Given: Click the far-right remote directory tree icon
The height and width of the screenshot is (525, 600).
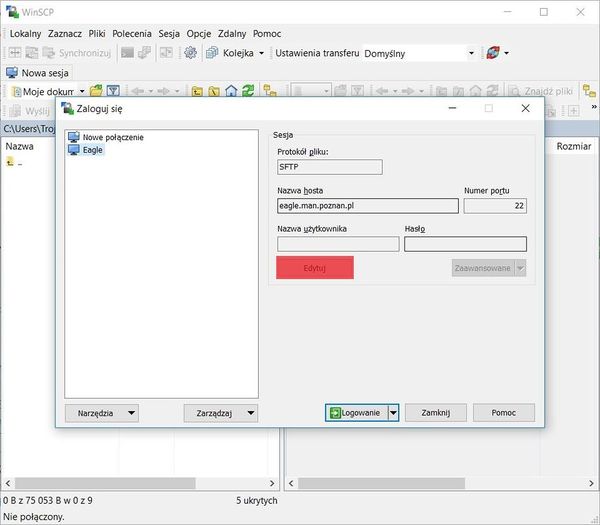Looking at the screenshot, I should point(589,91).
